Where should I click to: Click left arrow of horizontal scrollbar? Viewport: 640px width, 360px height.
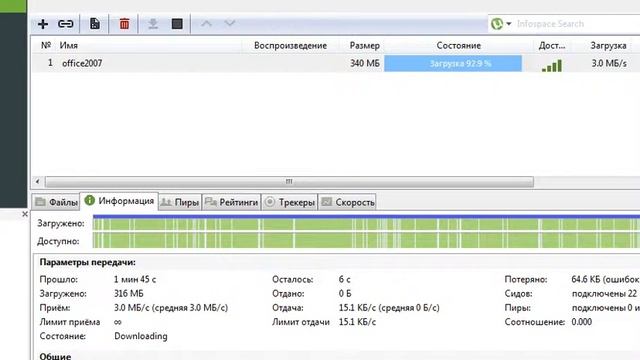point(37,181)
